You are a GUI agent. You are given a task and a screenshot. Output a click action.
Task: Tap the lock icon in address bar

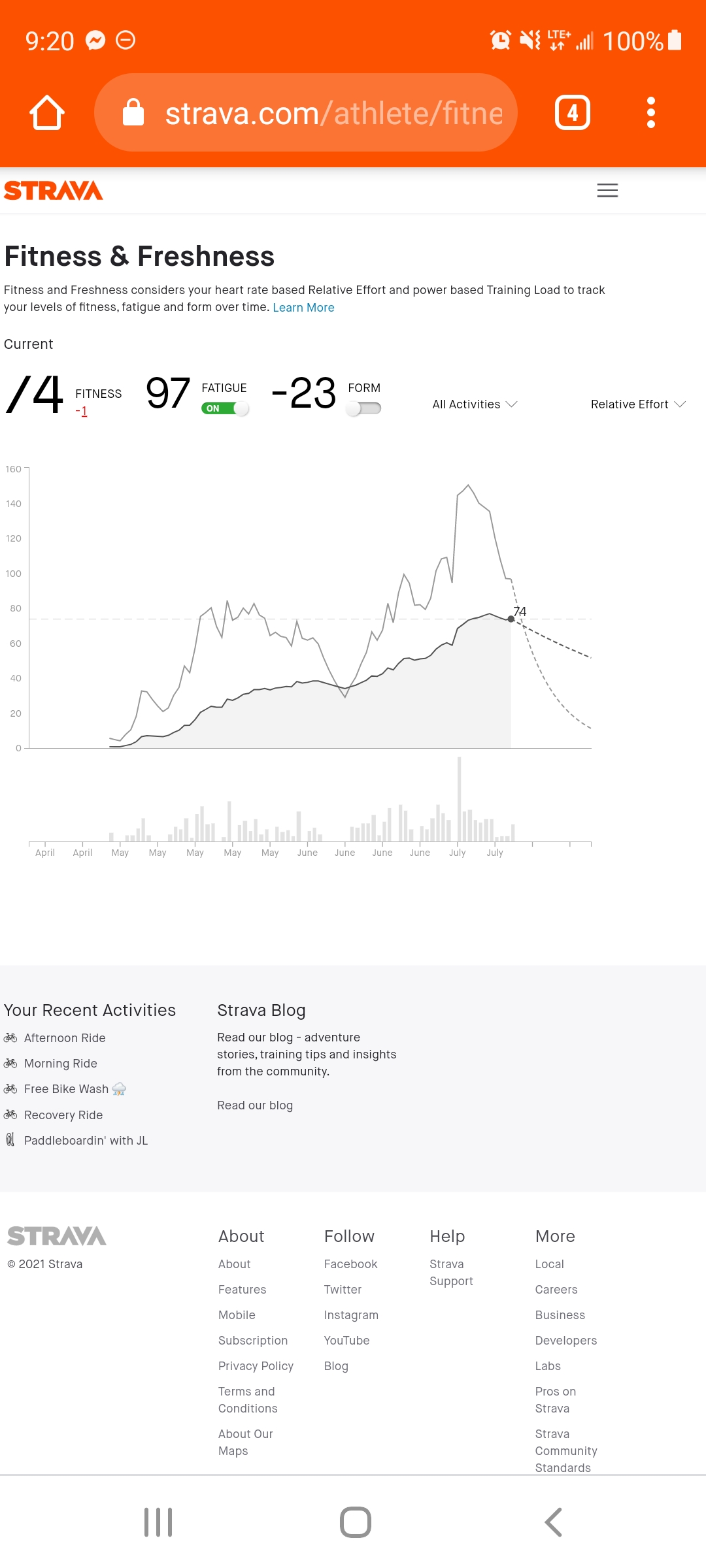click(x=133, y=112)
